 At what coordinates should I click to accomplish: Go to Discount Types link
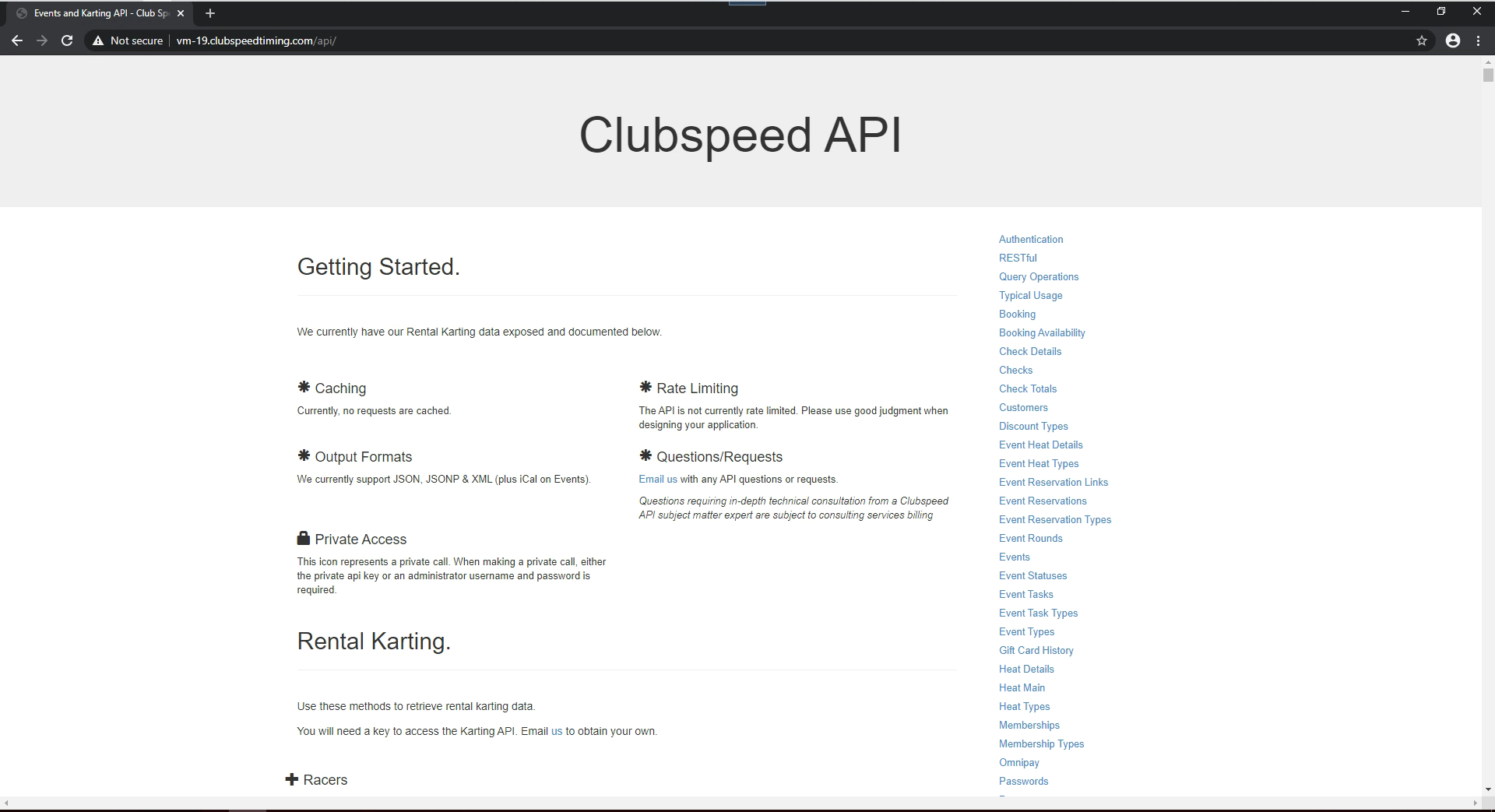pos(1033,427)
